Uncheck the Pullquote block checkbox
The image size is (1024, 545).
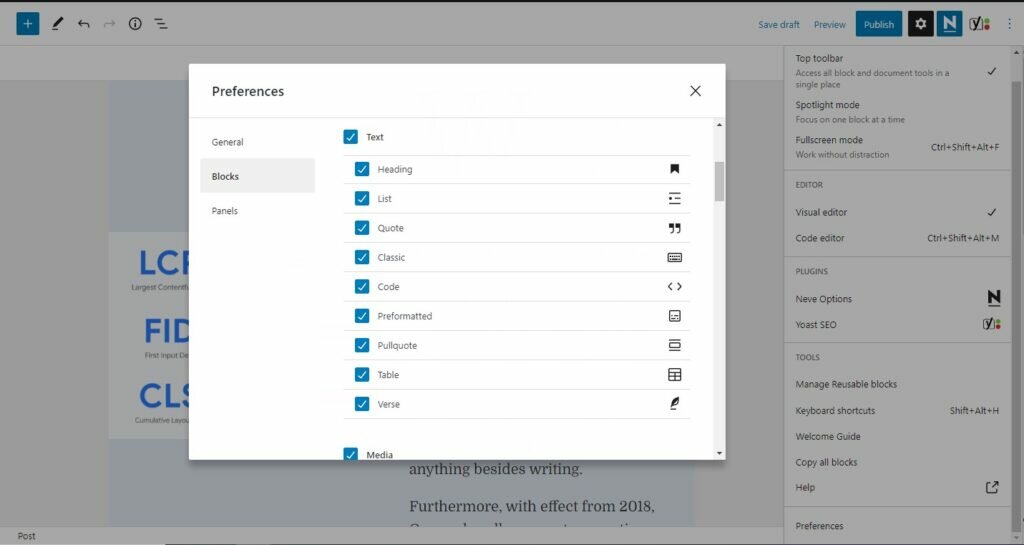click(362, 345)
